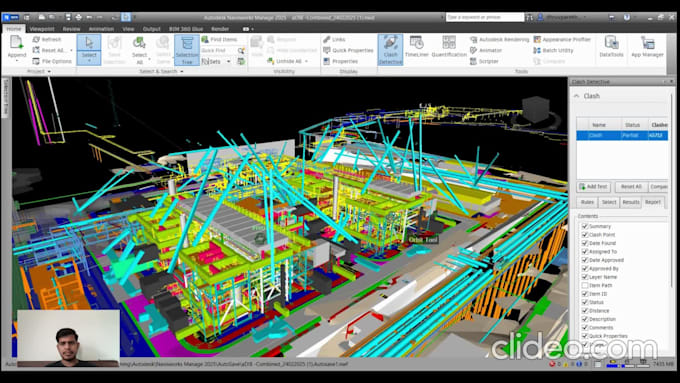The image size is (680, 383).
Task: Toggle the Selection Tree window
Action: point(187,50)
